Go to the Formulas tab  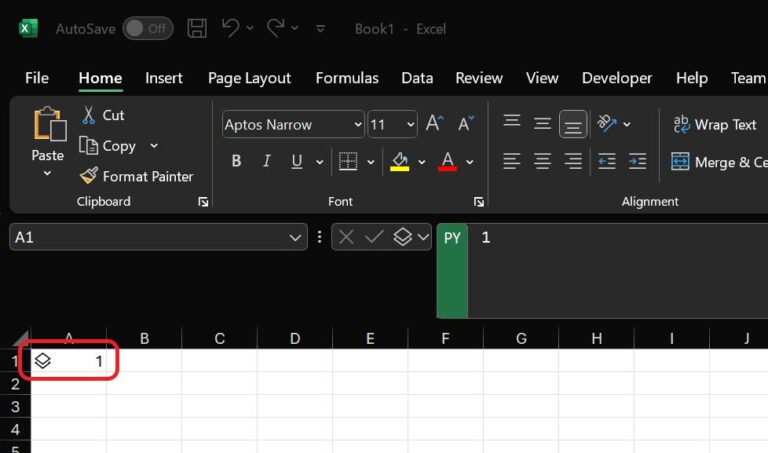click(347, 78)
